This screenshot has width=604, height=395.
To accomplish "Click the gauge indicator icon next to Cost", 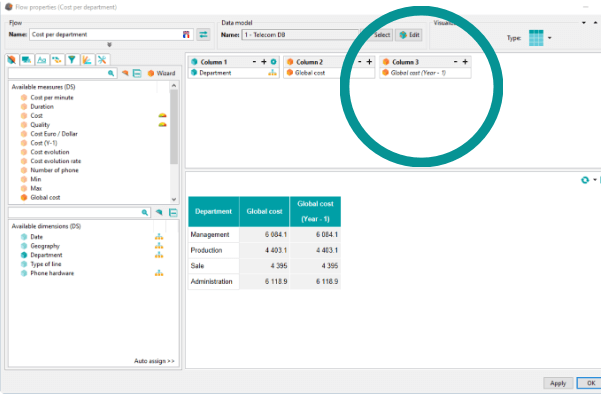I will pyautogui.click(x=163, y=116).
